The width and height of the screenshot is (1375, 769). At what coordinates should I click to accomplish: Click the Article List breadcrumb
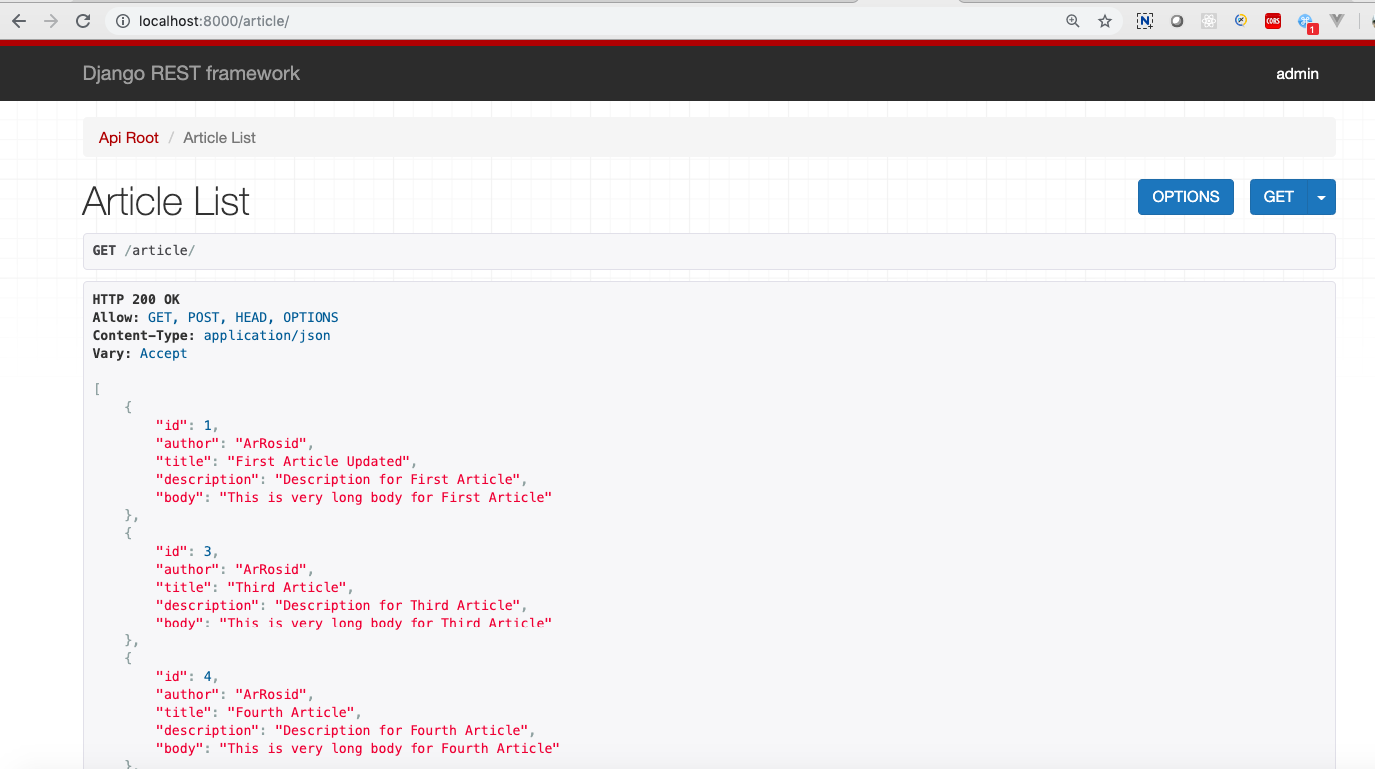[x=219, y=138]
